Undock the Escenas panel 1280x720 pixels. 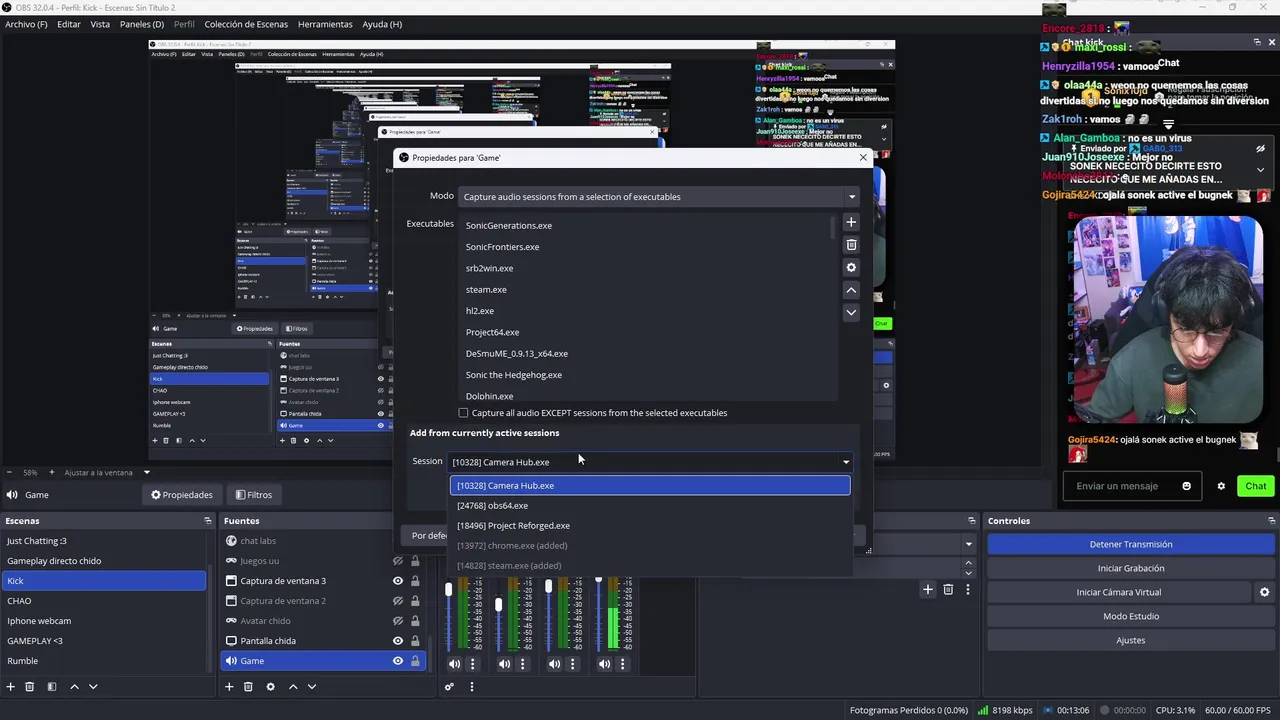[208, 521]
